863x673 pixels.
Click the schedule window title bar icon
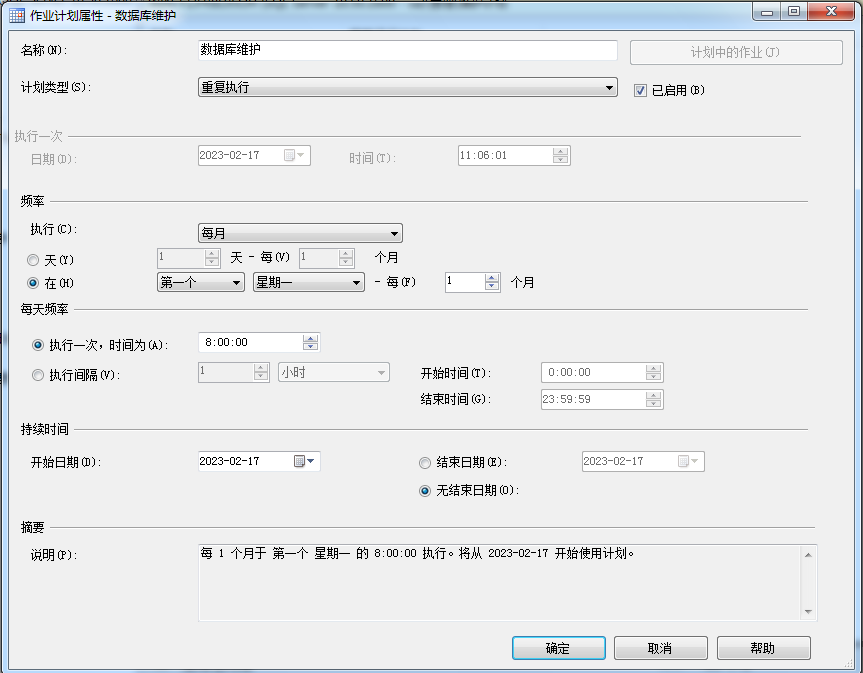[17, 15]
